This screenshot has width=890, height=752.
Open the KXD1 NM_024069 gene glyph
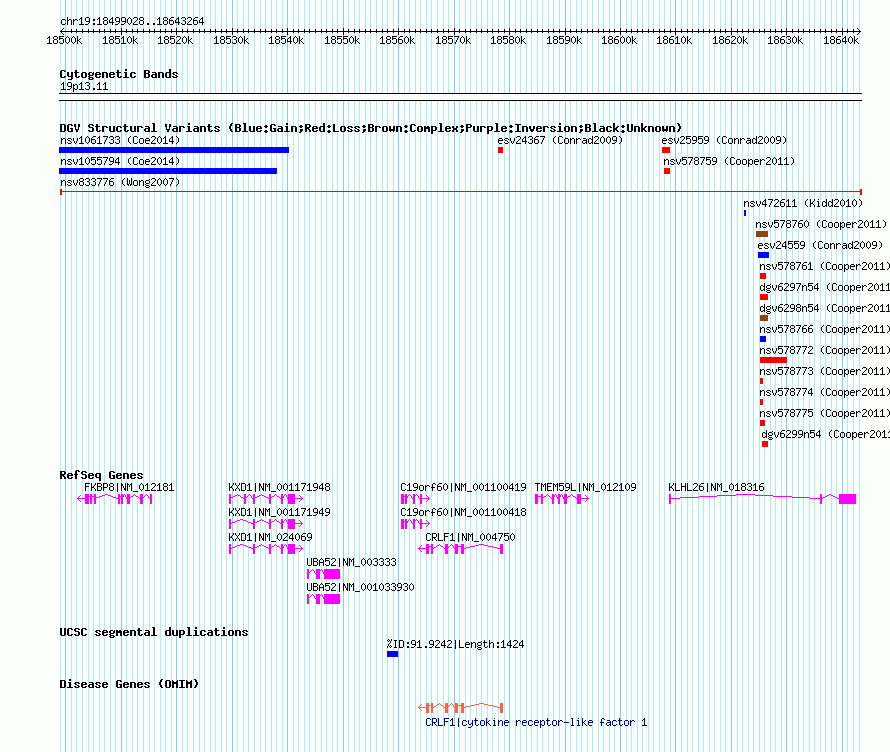tap(266, 549)
